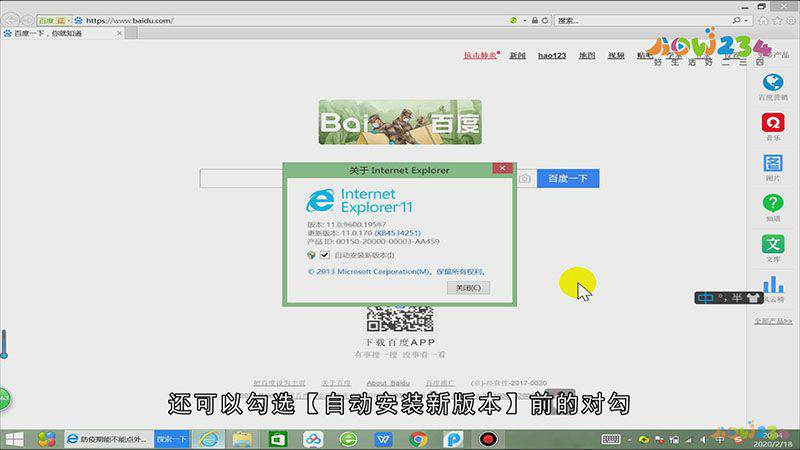Screen dimensions: 800x450
Task: Toggle 半 half-width mode on IME toolbar
Action: pos(737,298)
